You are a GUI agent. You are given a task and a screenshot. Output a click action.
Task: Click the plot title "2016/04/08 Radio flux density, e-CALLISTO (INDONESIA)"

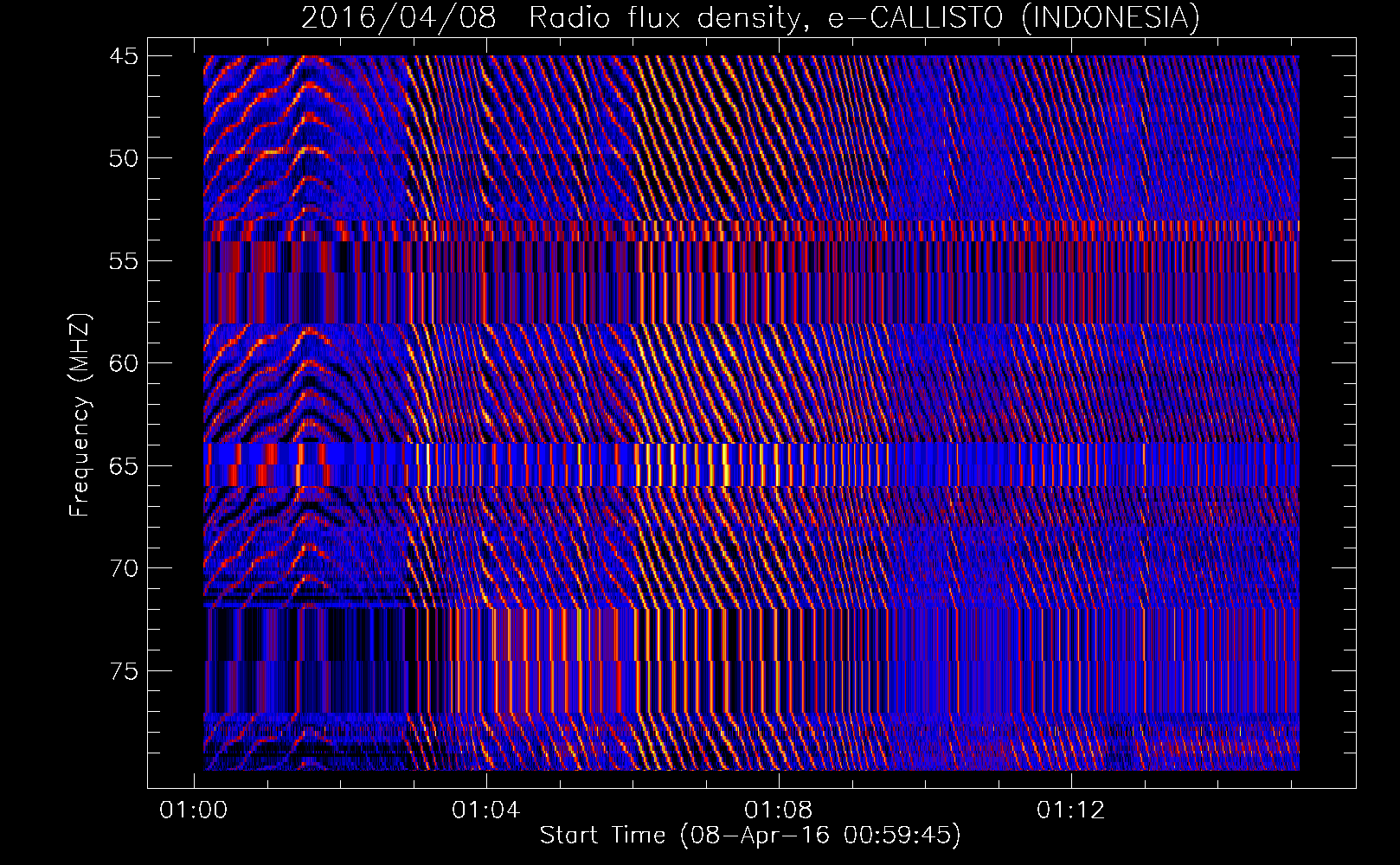pos(750,18)
